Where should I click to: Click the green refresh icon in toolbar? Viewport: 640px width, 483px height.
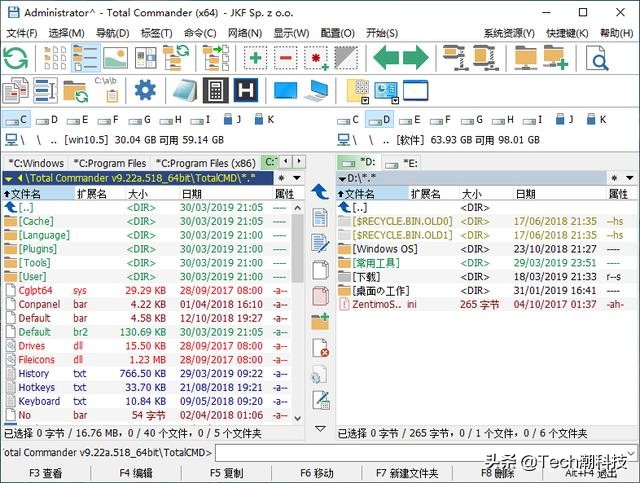tap(16, 58)
